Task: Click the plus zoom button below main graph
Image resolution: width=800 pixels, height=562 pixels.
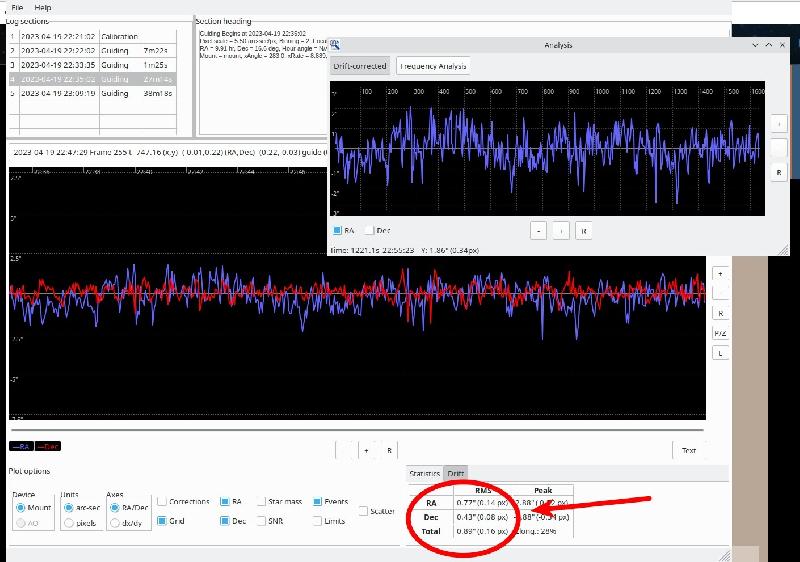Action: point(366,451)
